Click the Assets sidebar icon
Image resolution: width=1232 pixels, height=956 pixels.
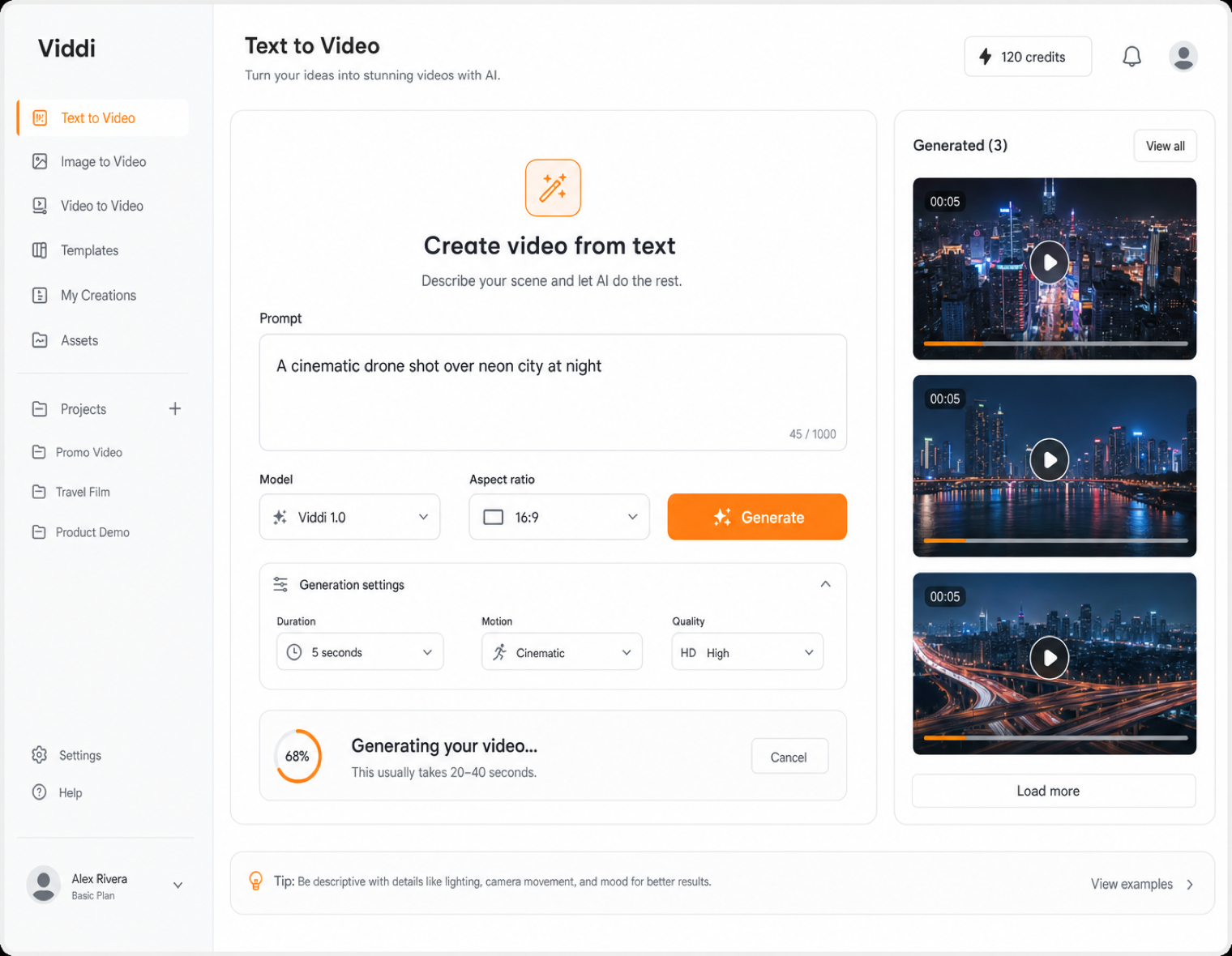[x=40, y=340]
